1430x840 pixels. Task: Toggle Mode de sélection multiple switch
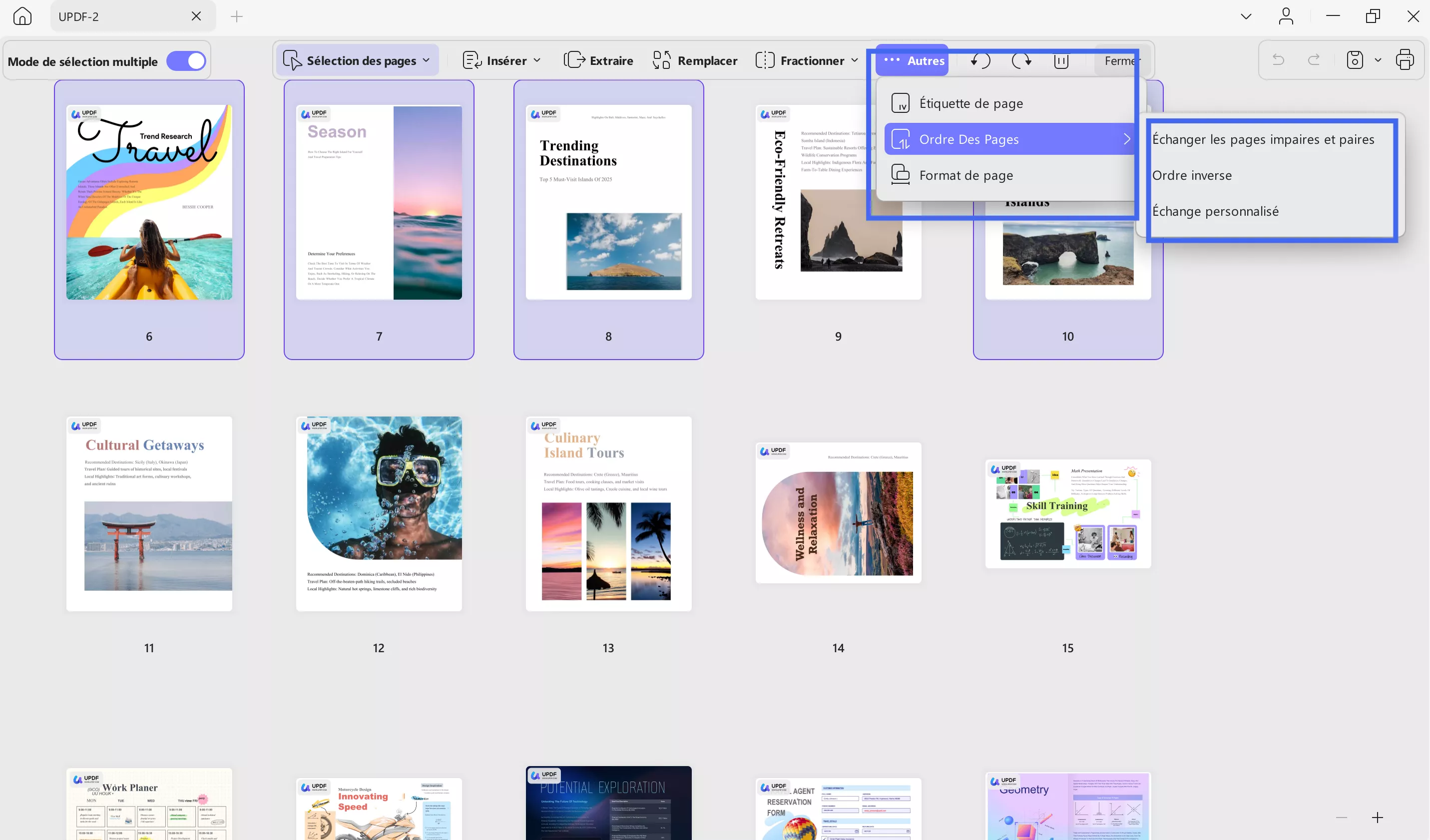click(x=186, y=61)
